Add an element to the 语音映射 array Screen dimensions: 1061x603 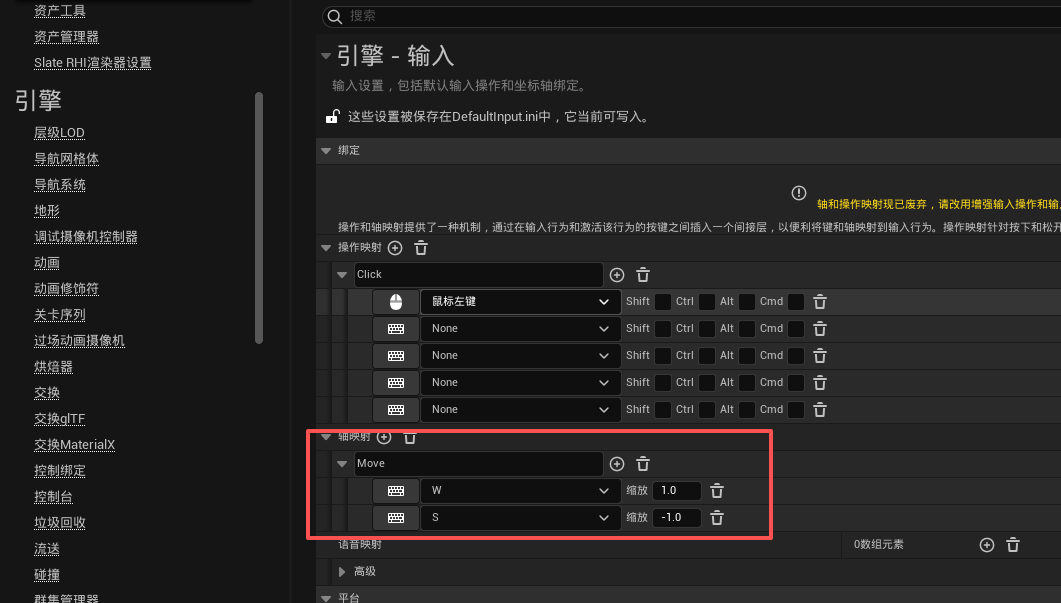[987, 545]
